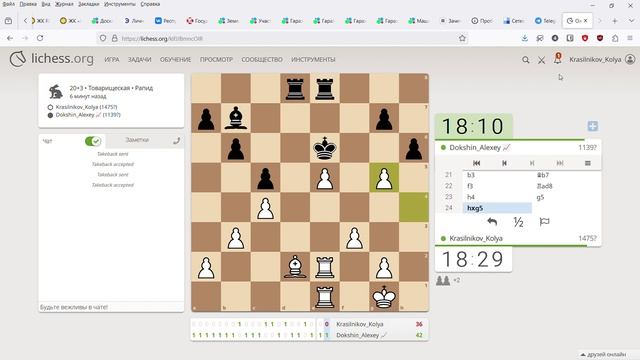The image size is (640, 360).
Task: Open the ОБУЧЕНИЕ menu
Action: point(176,60)
